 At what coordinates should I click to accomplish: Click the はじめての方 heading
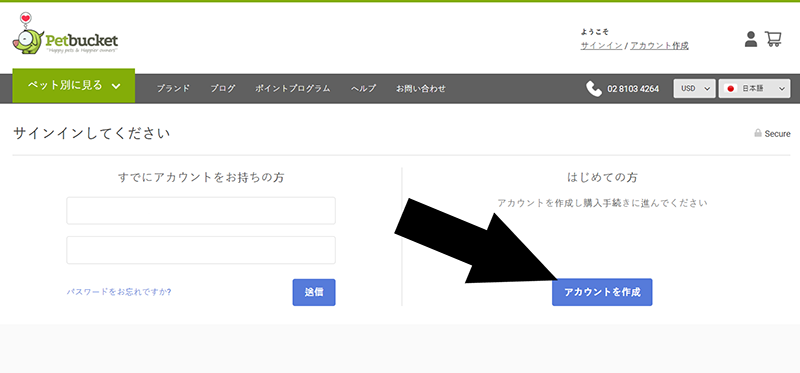602,178
